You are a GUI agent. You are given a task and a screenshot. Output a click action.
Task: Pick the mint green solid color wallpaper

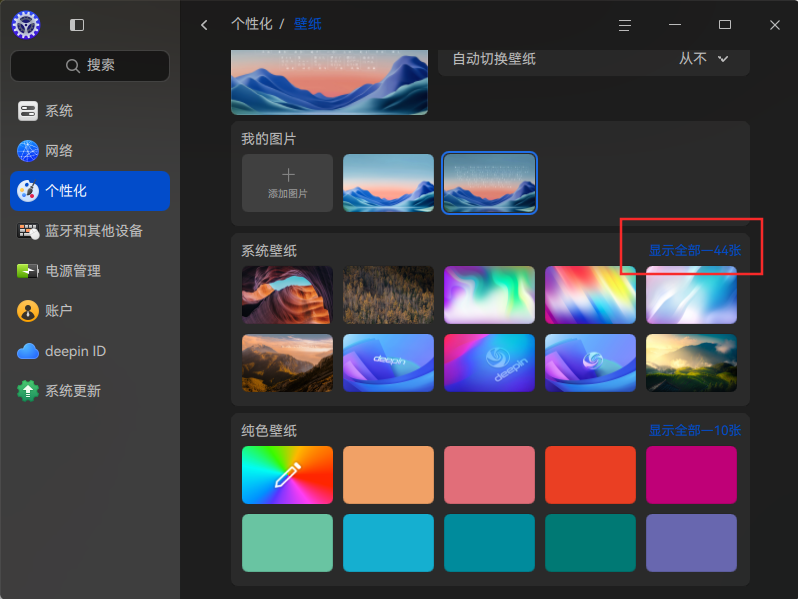tap(288, 543)
